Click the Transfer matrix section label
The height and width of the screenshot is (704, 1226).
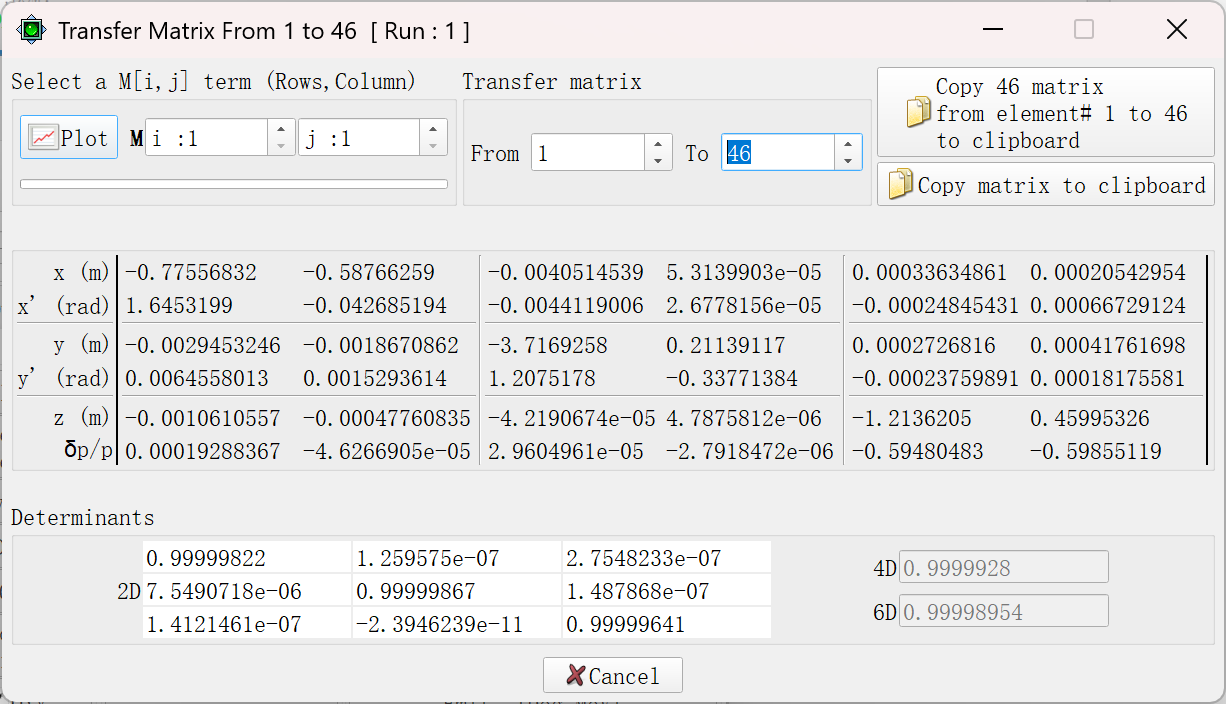tap(552, 81)
